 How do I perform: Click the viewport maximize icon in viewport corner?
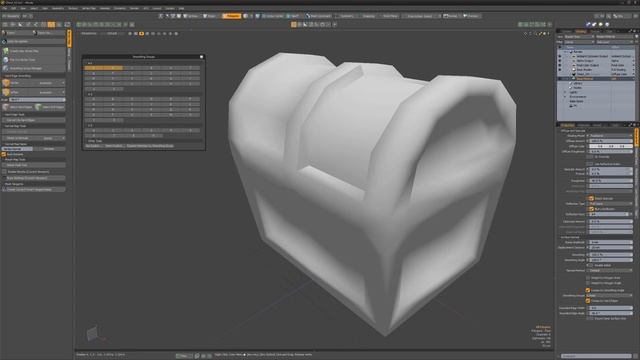[x=540, y=33]
